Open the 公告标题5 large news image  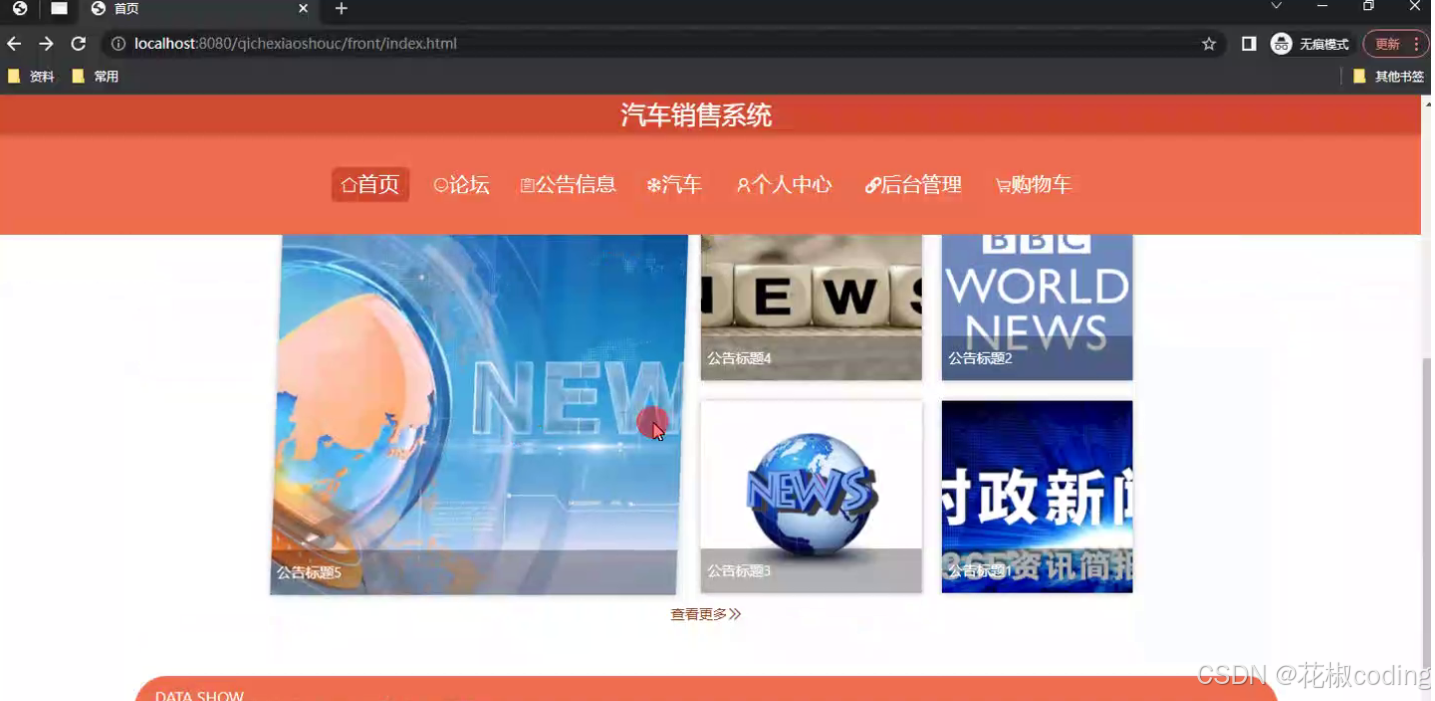pyautogui.click(x=478, y=414)
